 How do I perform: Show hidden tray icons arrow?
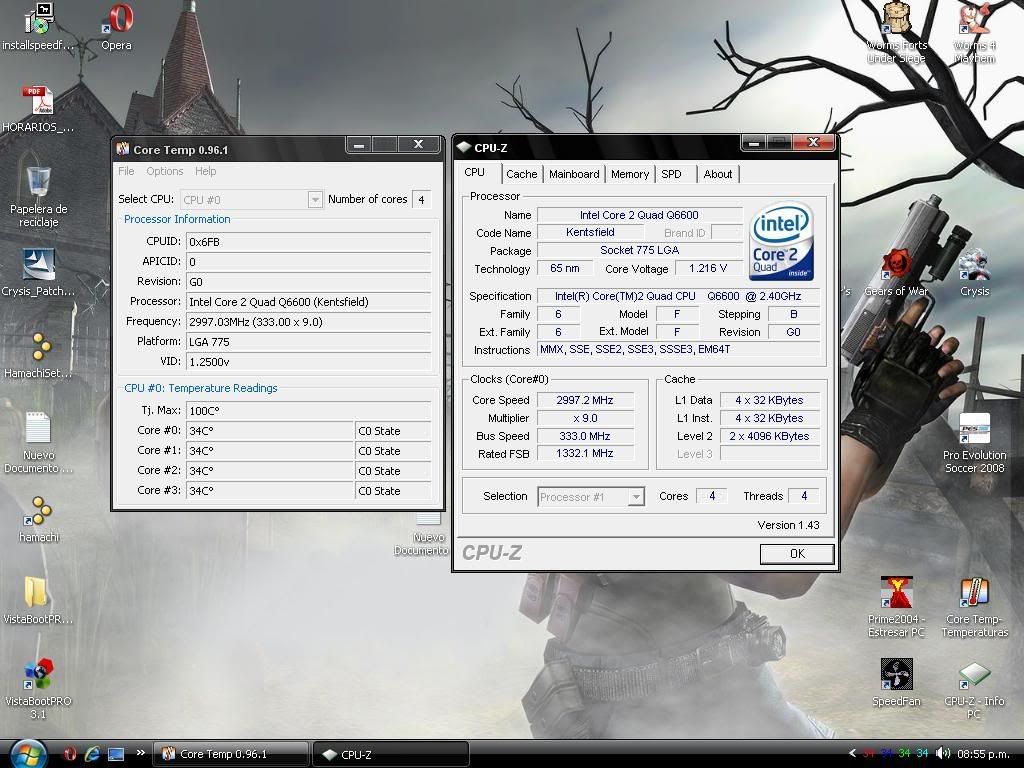(x=852, y=754)
